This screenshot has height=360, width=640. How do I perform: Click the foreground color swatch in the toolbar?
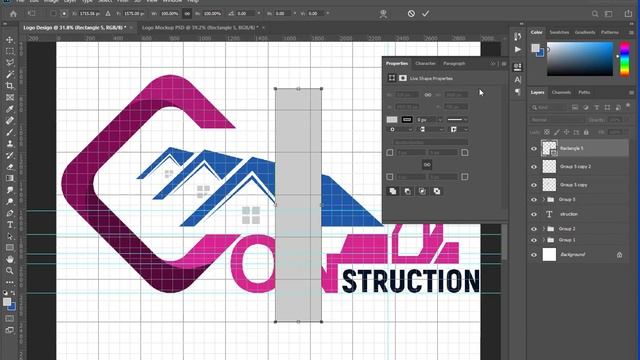tap(7, 302)
